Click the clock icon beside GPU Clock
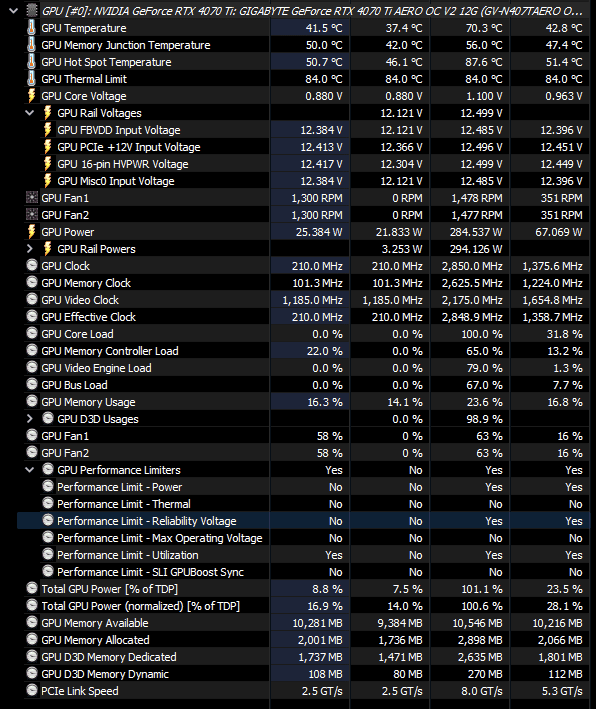The width and height of the screenshot is (596, 709). click(32, 265)
